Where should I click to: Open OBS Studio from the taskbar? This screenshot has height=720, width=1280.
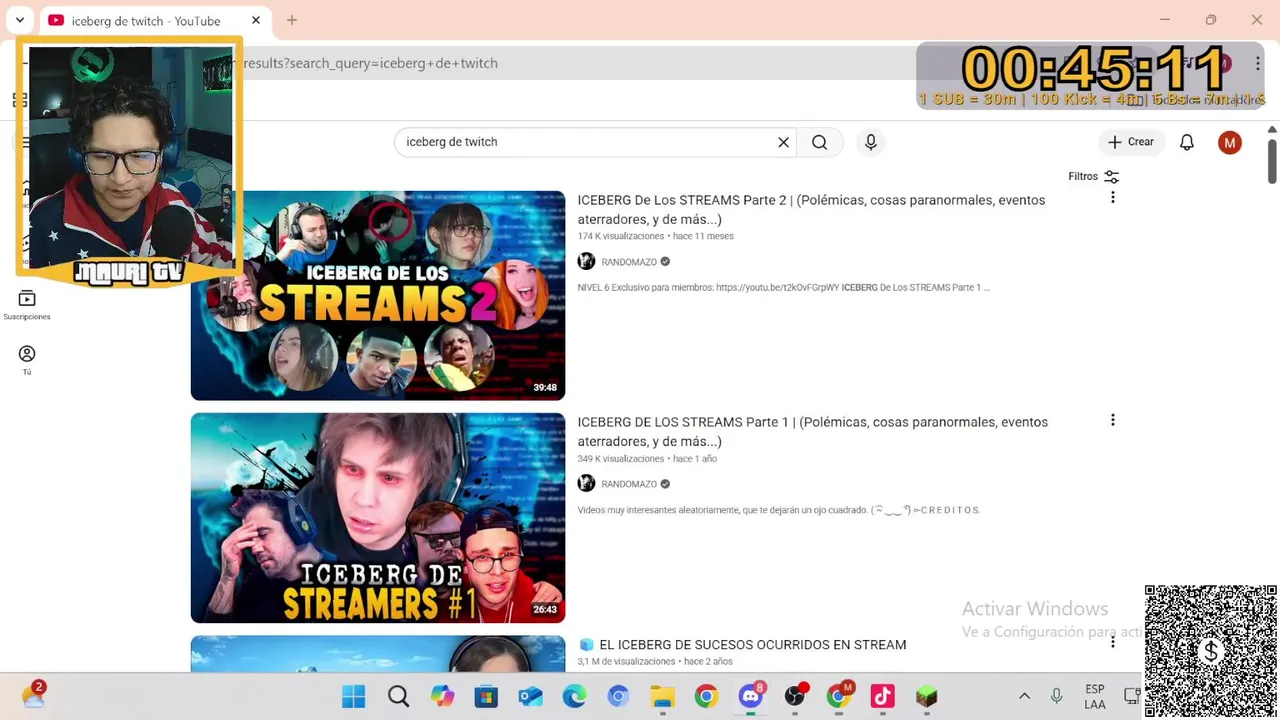(x=795, y=697)
